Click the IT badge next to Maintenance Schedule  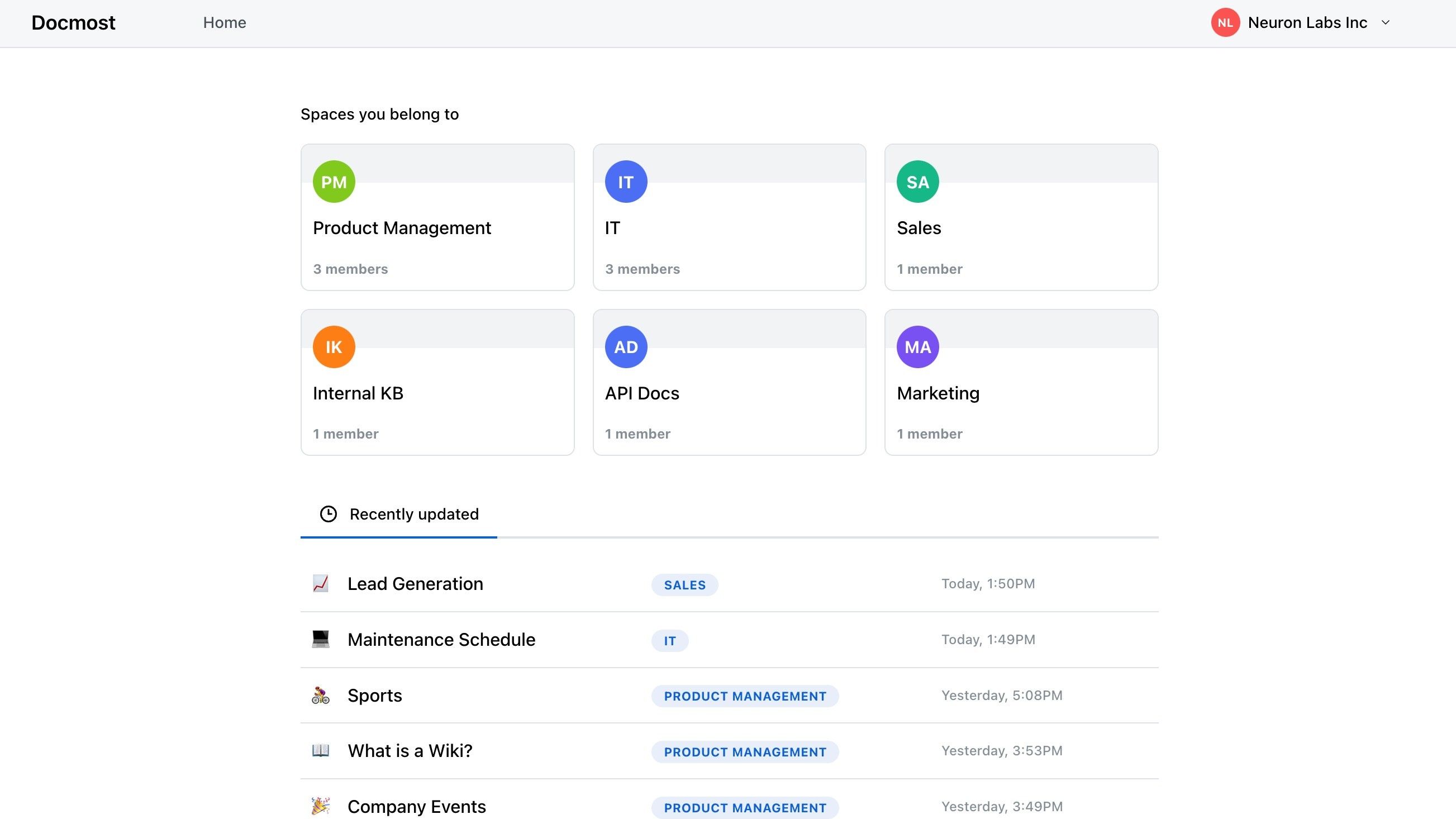(669, 640)
